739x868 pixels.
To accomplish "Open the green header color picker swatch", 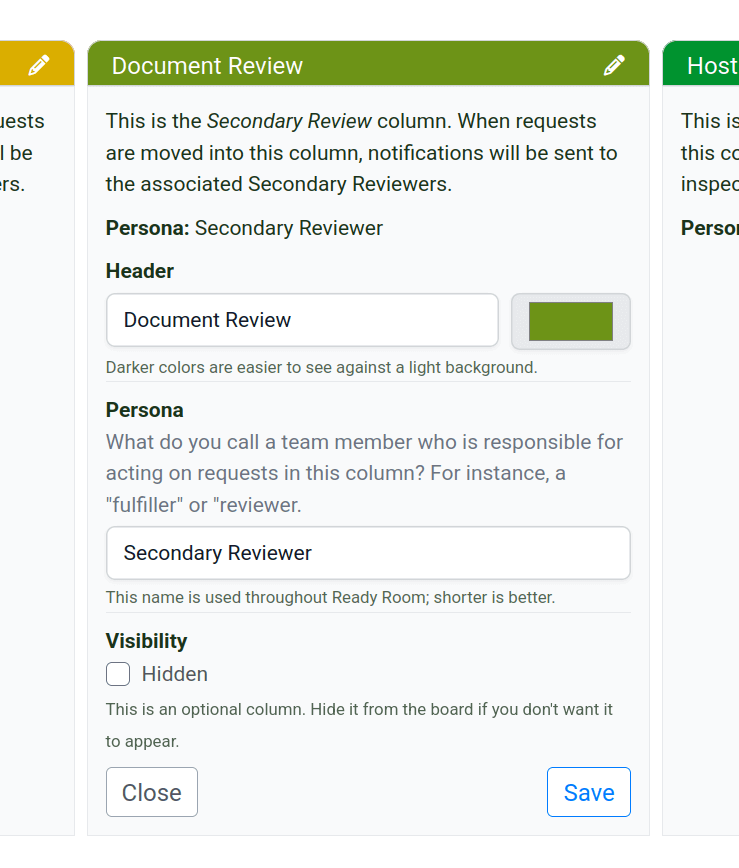I will (x=570, y=321).
